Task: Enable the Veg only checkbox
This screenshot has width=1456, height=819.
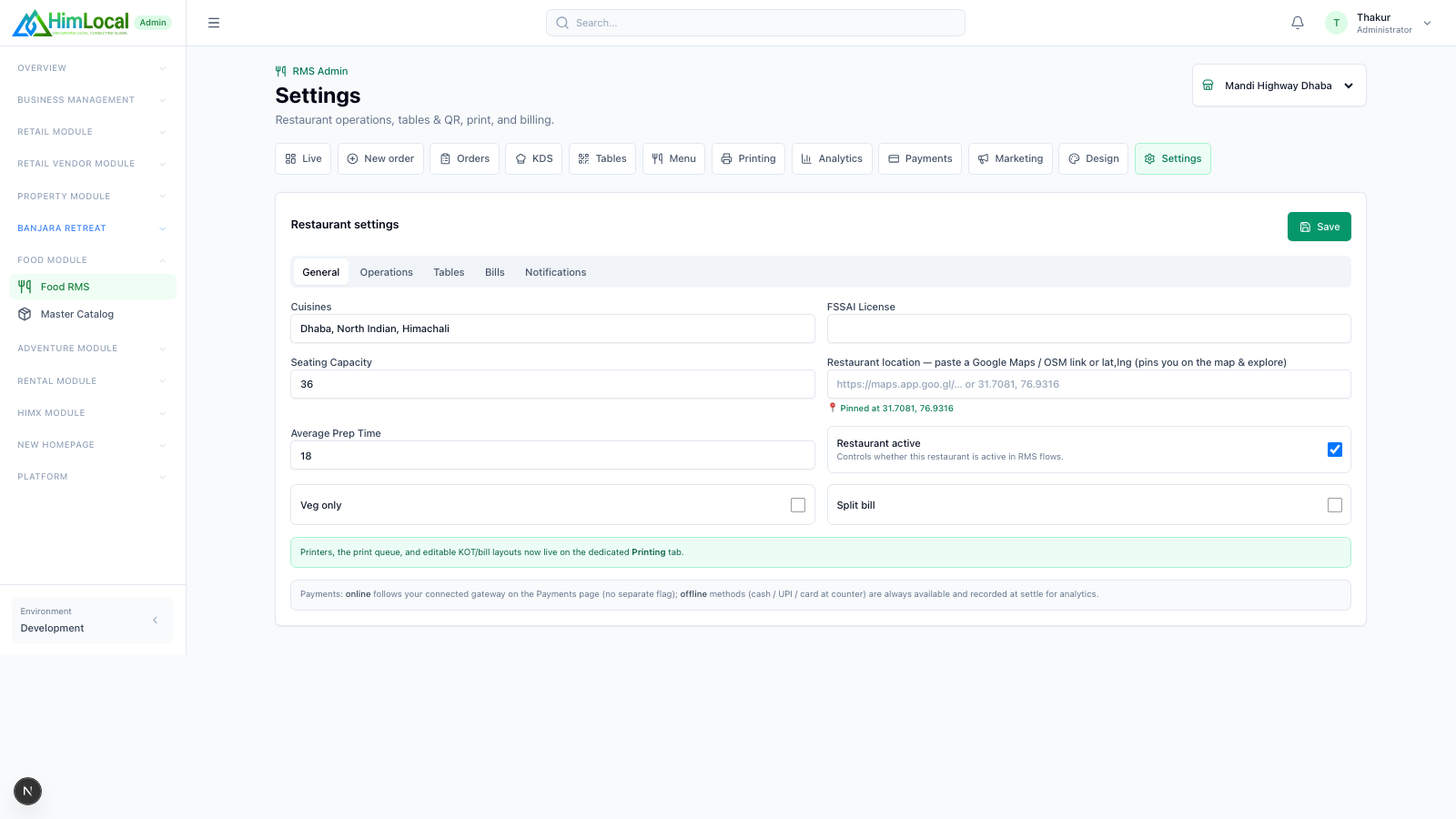Action: (798, 505)
